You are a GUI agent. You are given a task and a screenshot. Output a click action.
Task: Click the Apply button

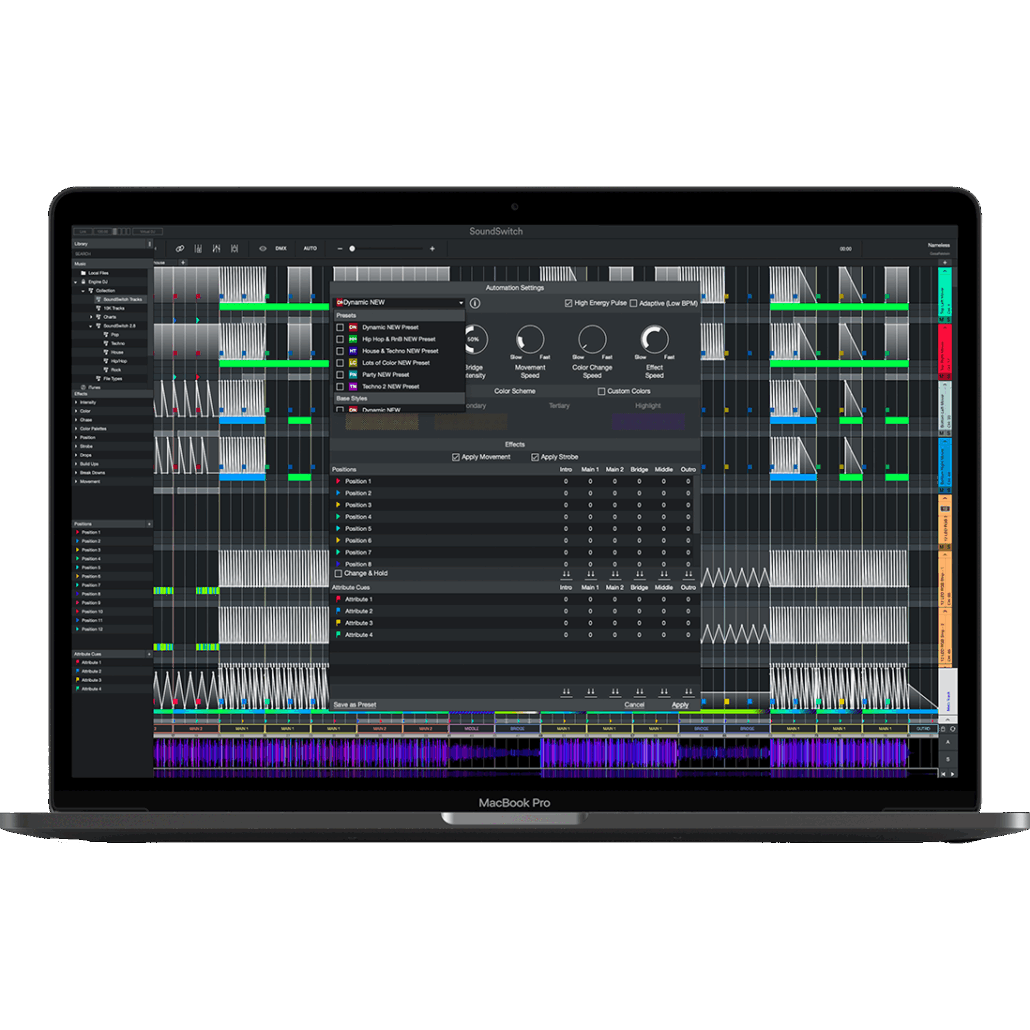coord(680,705)
